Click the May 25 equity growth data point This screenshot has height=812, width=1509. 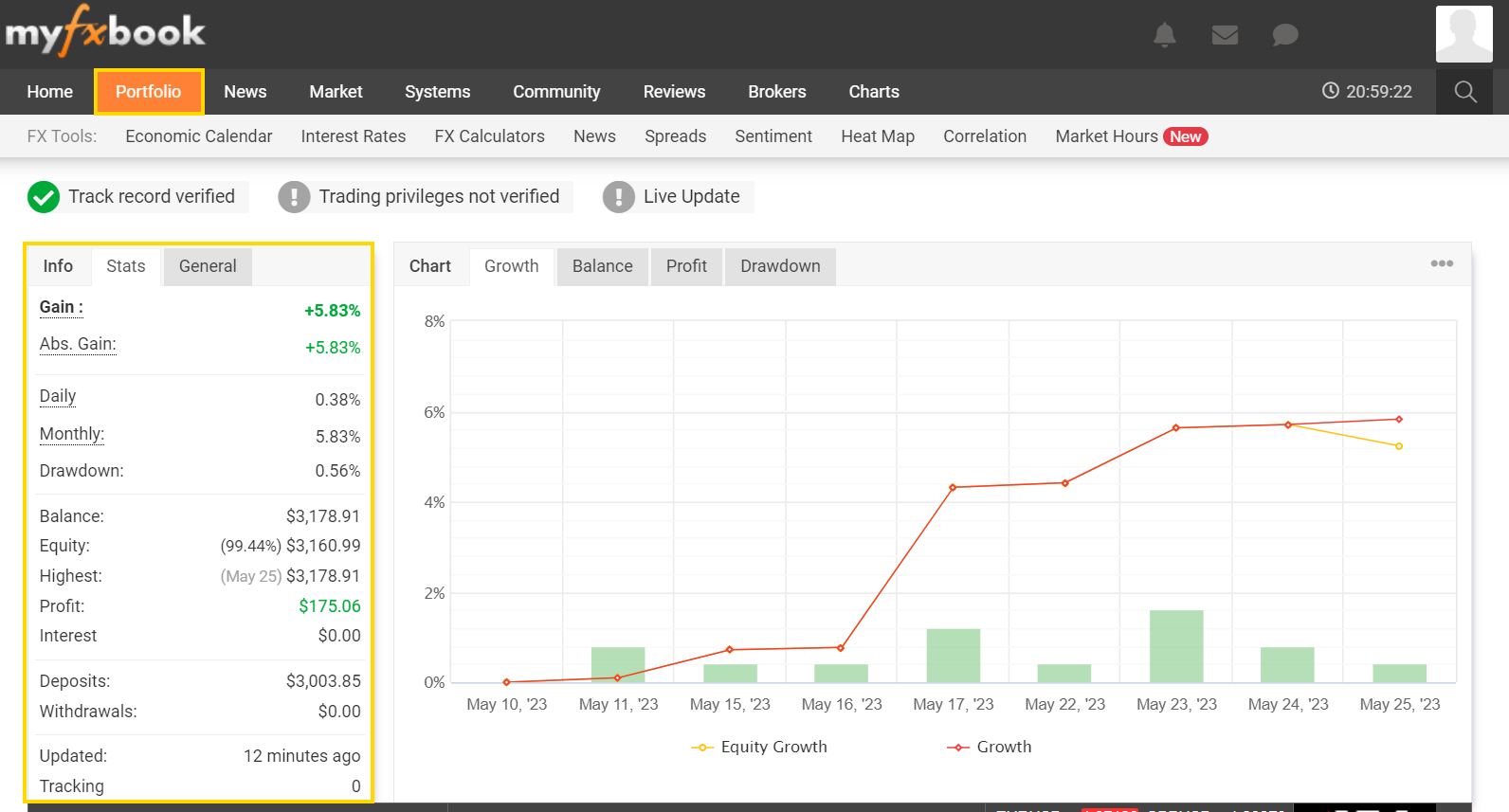pyautogui.click(x=1399, y=446)
